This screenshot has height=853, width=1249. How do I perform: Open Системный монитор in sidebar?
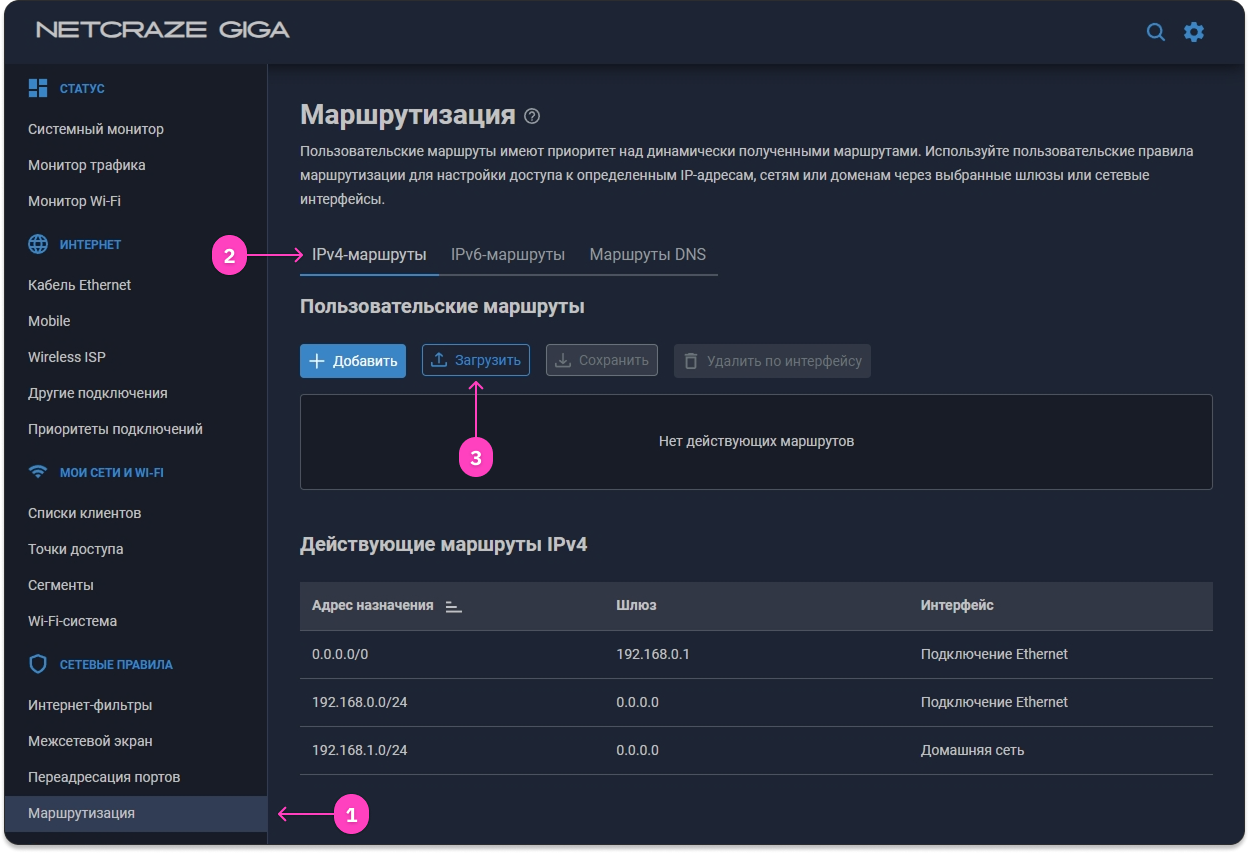[96, 129]
